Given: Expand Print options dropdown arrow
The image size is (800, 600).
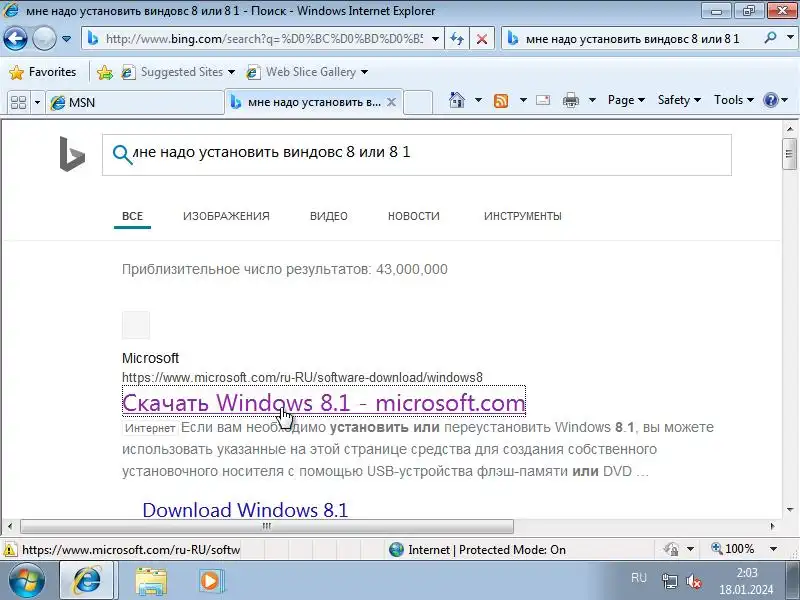Looking at the screenshot, I should tap(592, 100).
